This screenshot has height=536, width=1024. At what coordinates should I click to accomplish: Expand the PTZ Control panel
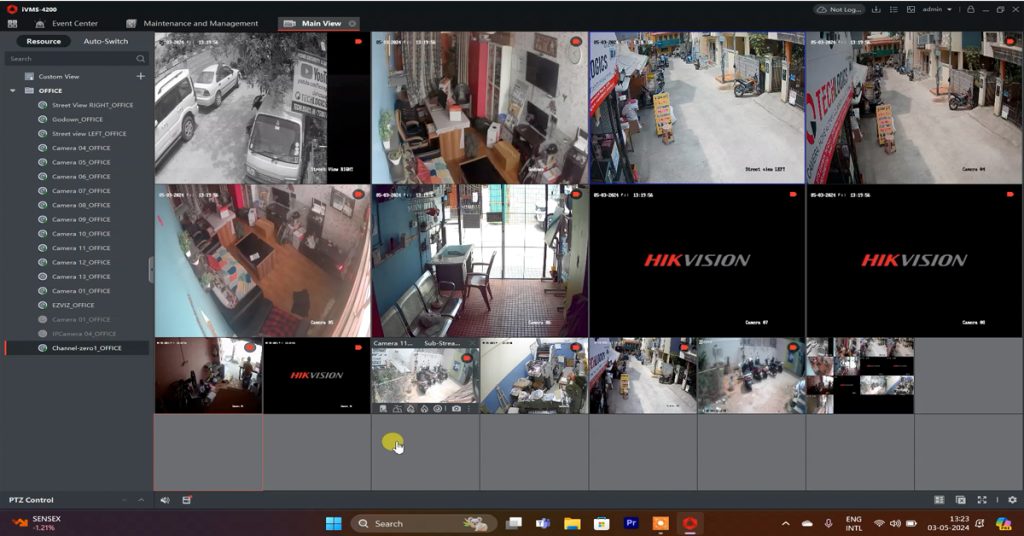pyautogui.click(x=140, y=500)
